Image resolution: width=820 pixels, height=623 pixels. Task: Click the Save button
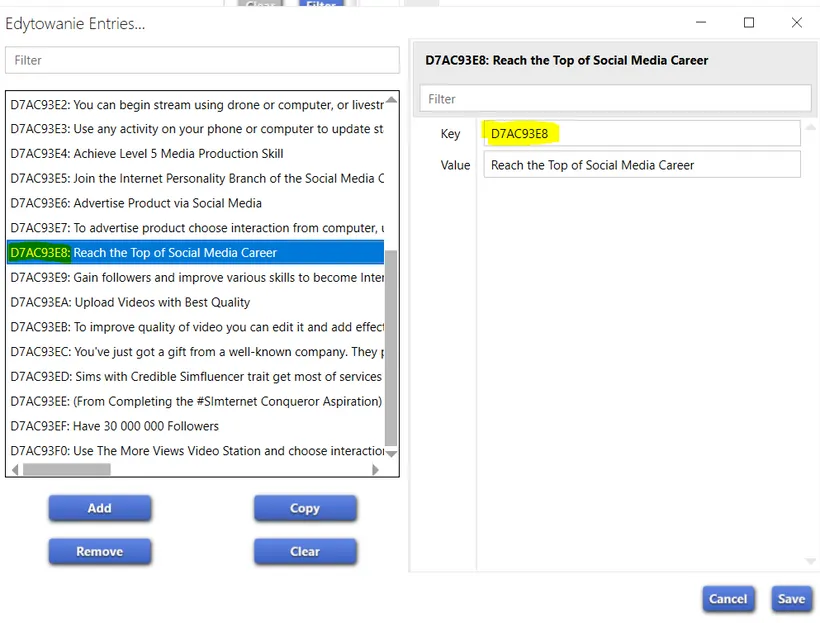click(x=791, y=599)
